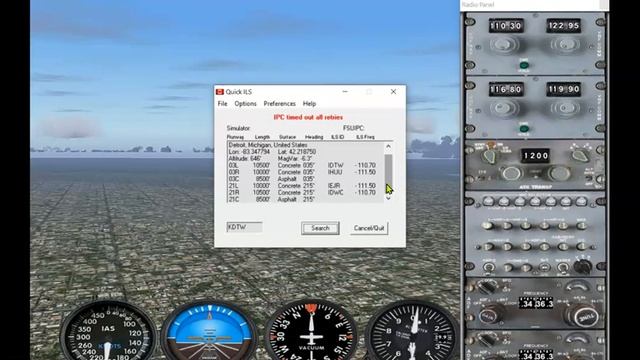Click the attitude indicator gauge
The height and width of the screenshot is (360, 640).
point(209,331)
